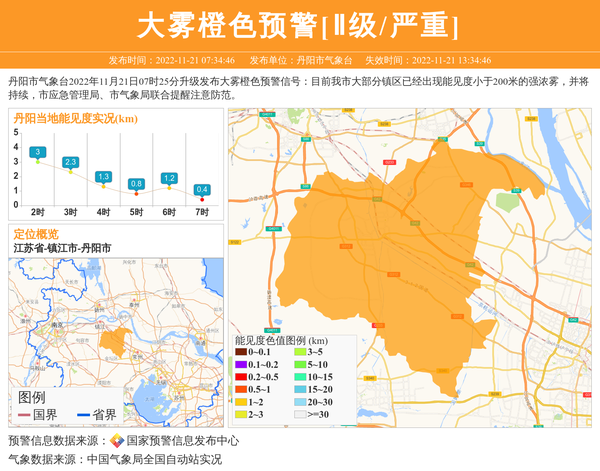Click the blue 省界 legend line
The image size is (600, 471).
coord(83,415)
